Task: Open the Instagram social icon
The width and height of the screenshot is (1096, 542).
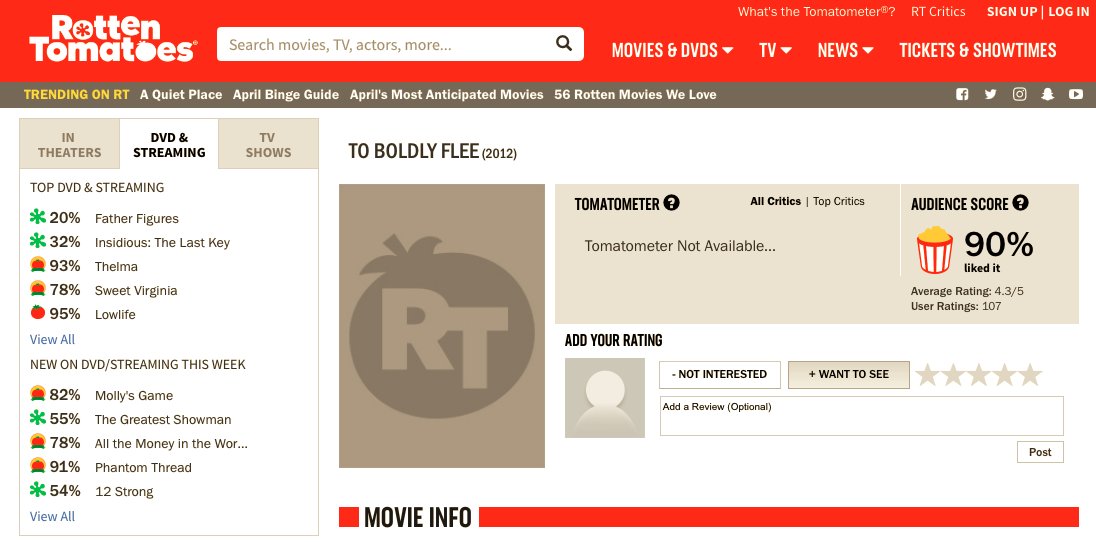Action: [x=1019, y=94]
